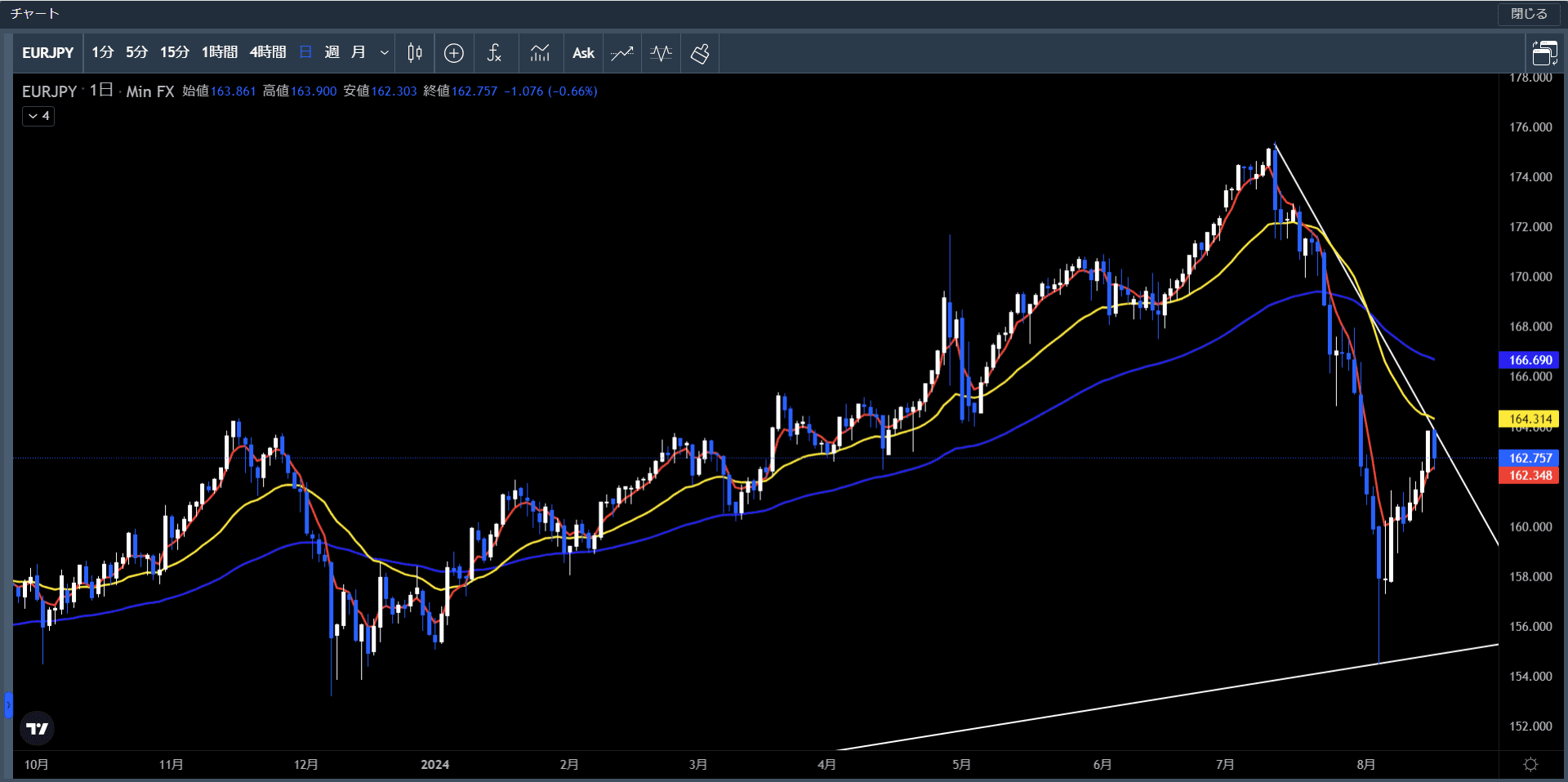The height and width of the screenshot is (782, 1568).
Task: Click the trend line drawing icon
Action: coord(622,53)
